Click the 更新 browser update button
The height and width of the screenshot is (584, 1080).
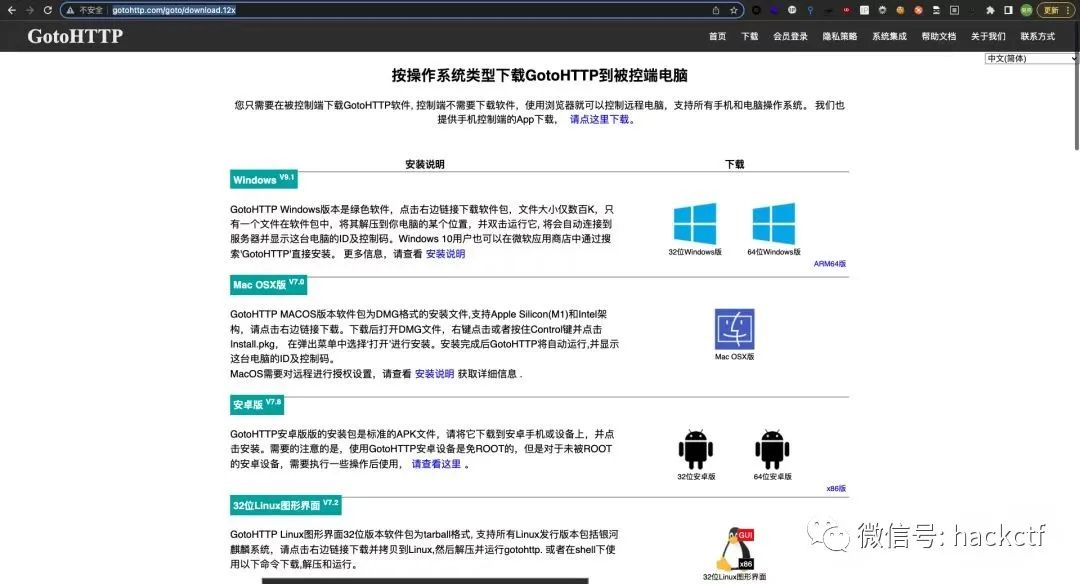point(1050,10)
